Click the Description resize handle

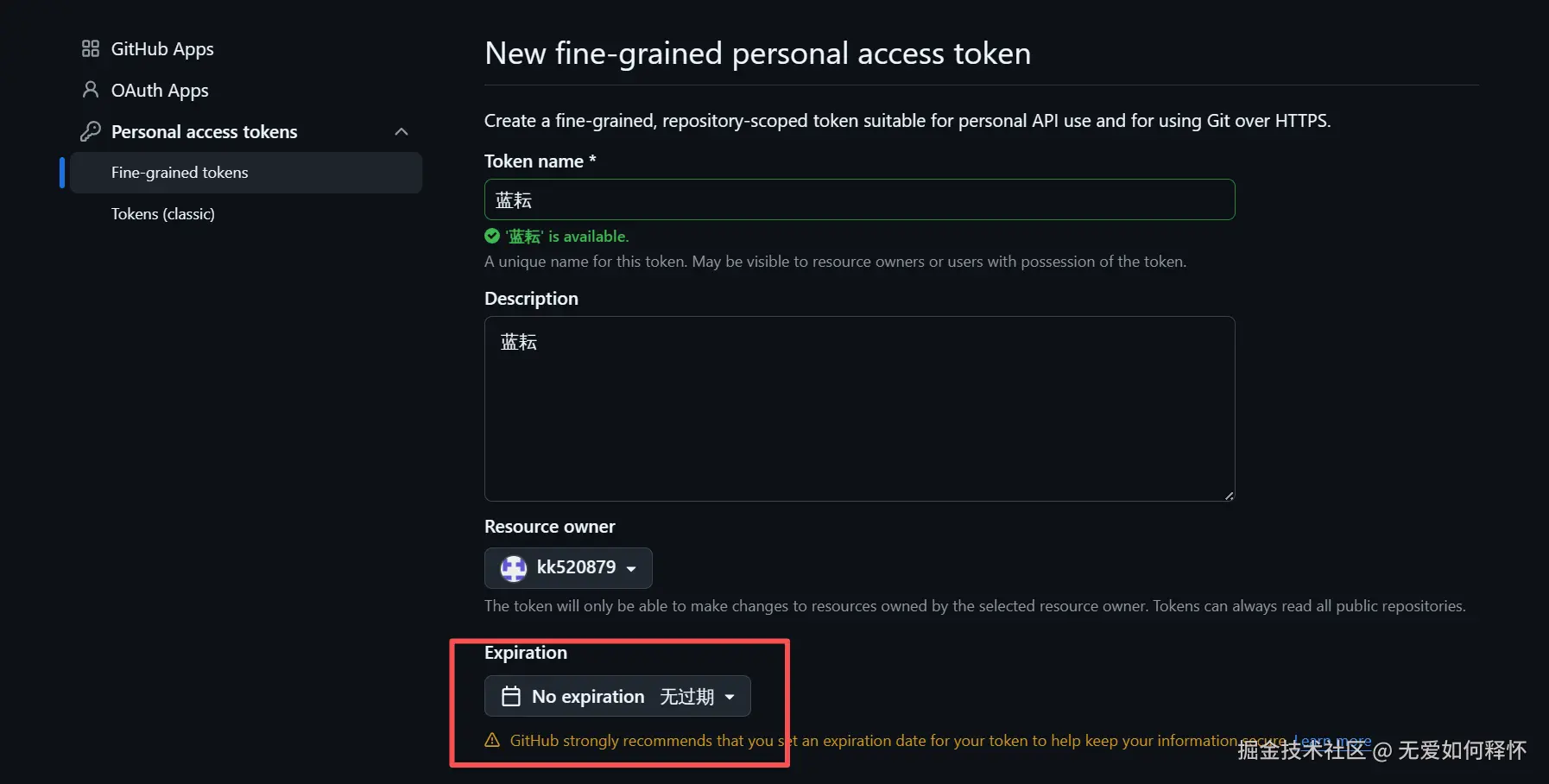[x=1229, y=496]
